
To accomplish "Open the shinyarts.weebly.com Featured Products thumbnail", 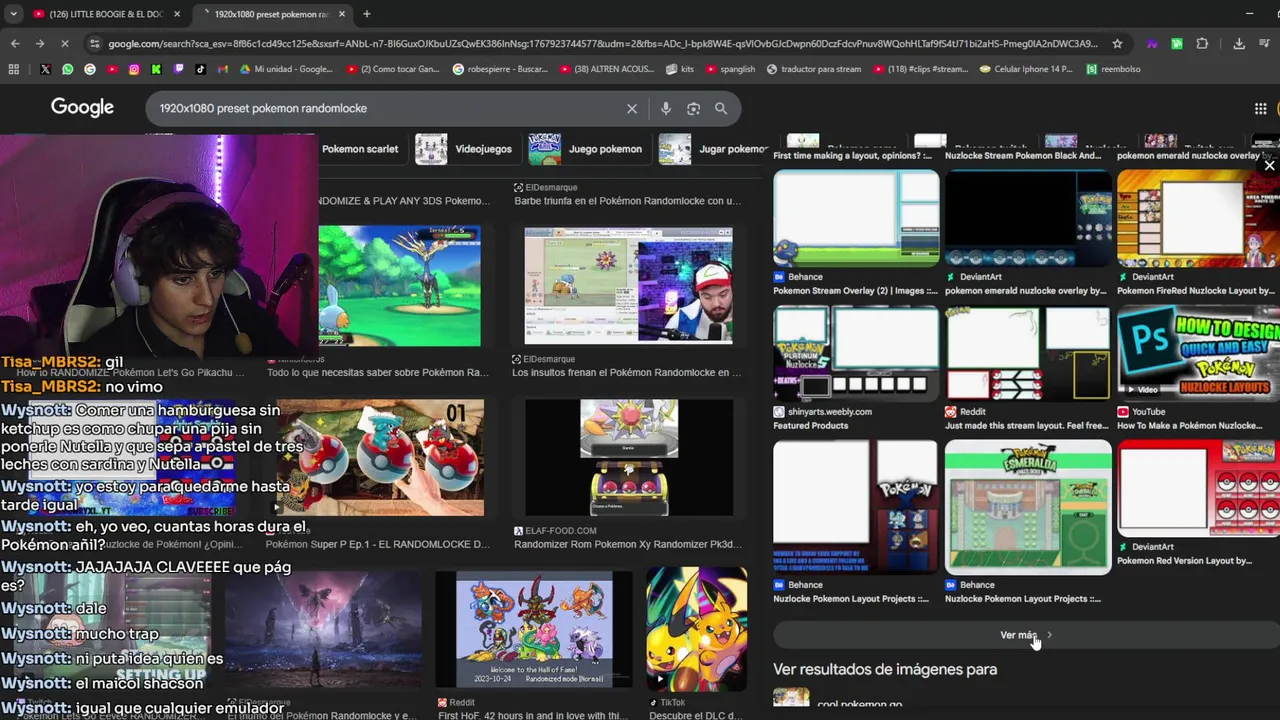I will coord(856,353).
